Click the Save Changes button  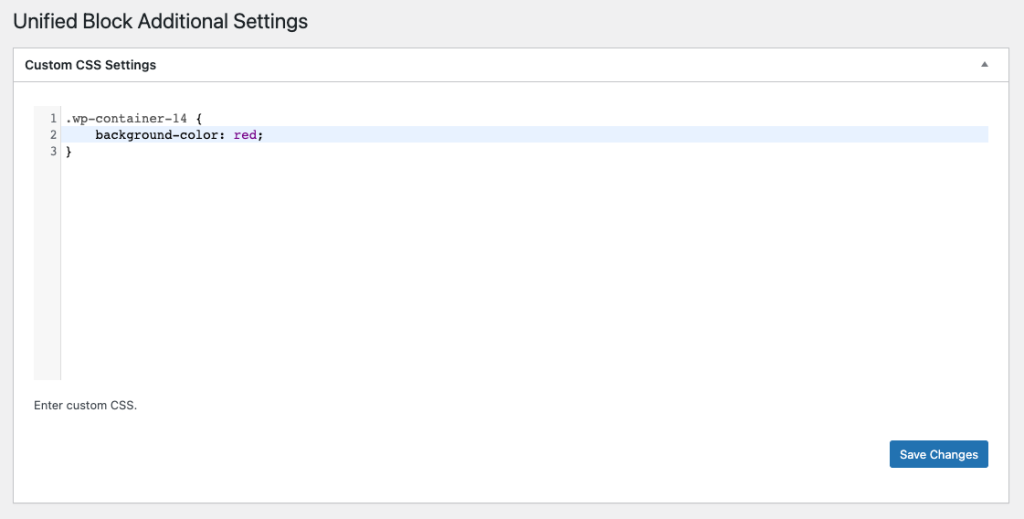pyautogui.click(x=938, y=454)
